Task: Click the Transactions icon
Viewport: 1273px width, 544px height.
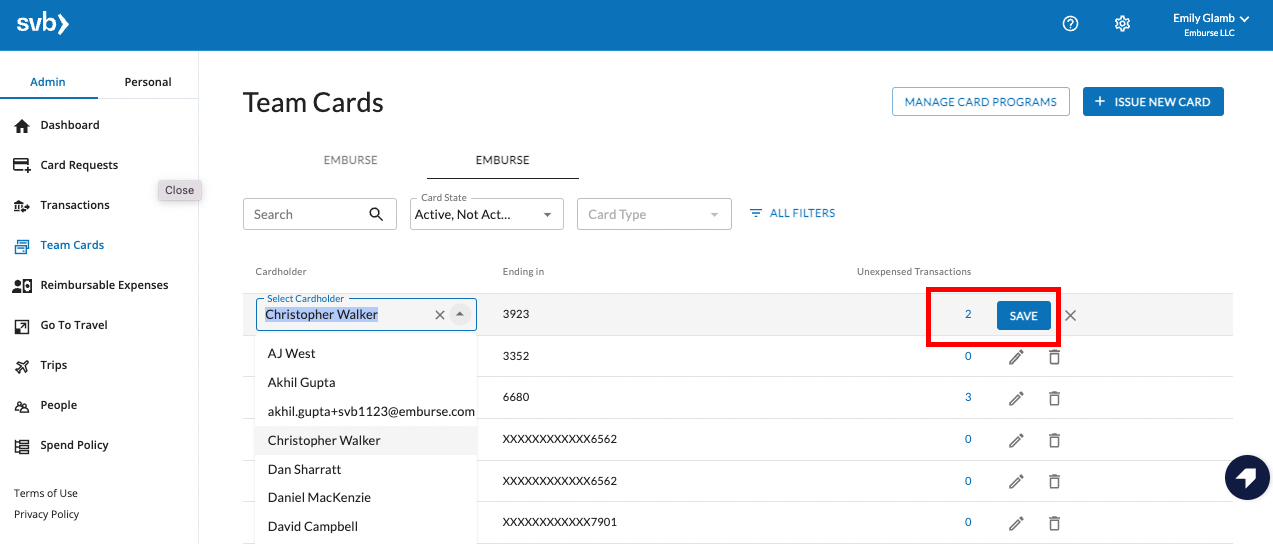Action: click(x=22, y=206)
